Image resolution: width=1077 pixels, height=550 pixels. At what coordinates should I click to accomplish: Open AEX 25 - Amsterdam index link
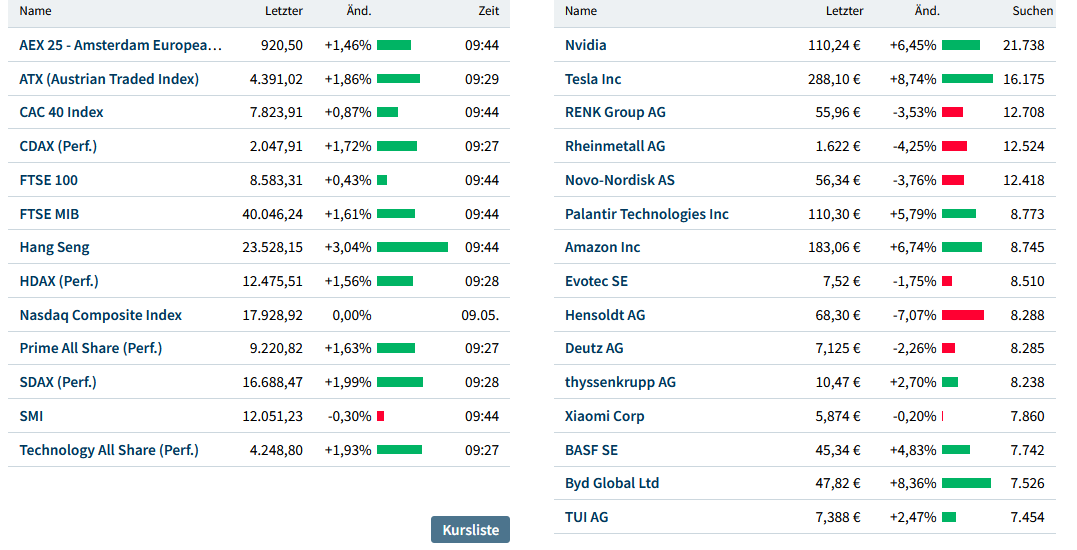tap(121, 45)
